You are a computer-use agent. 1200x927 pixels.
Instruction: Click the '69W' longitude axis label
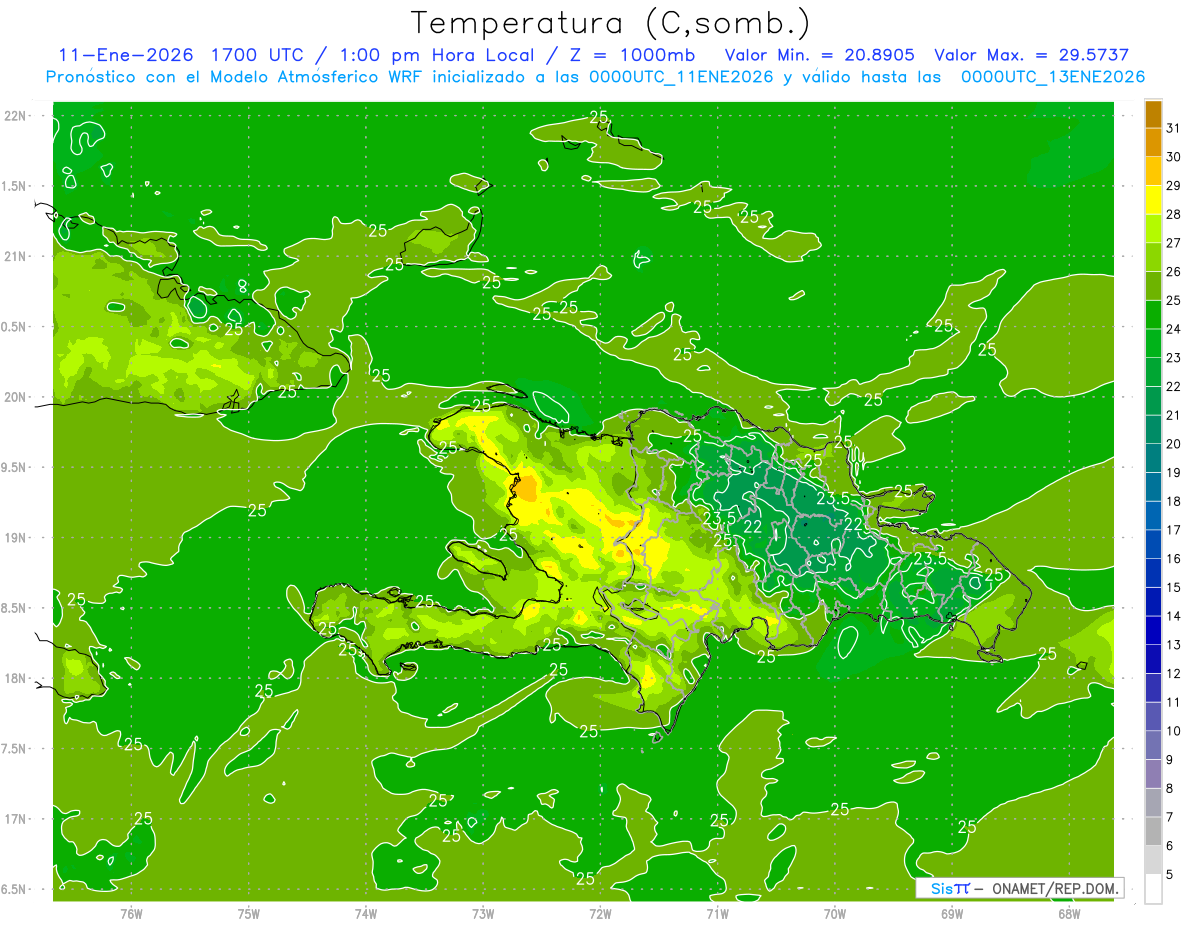[x=952, y=913]
